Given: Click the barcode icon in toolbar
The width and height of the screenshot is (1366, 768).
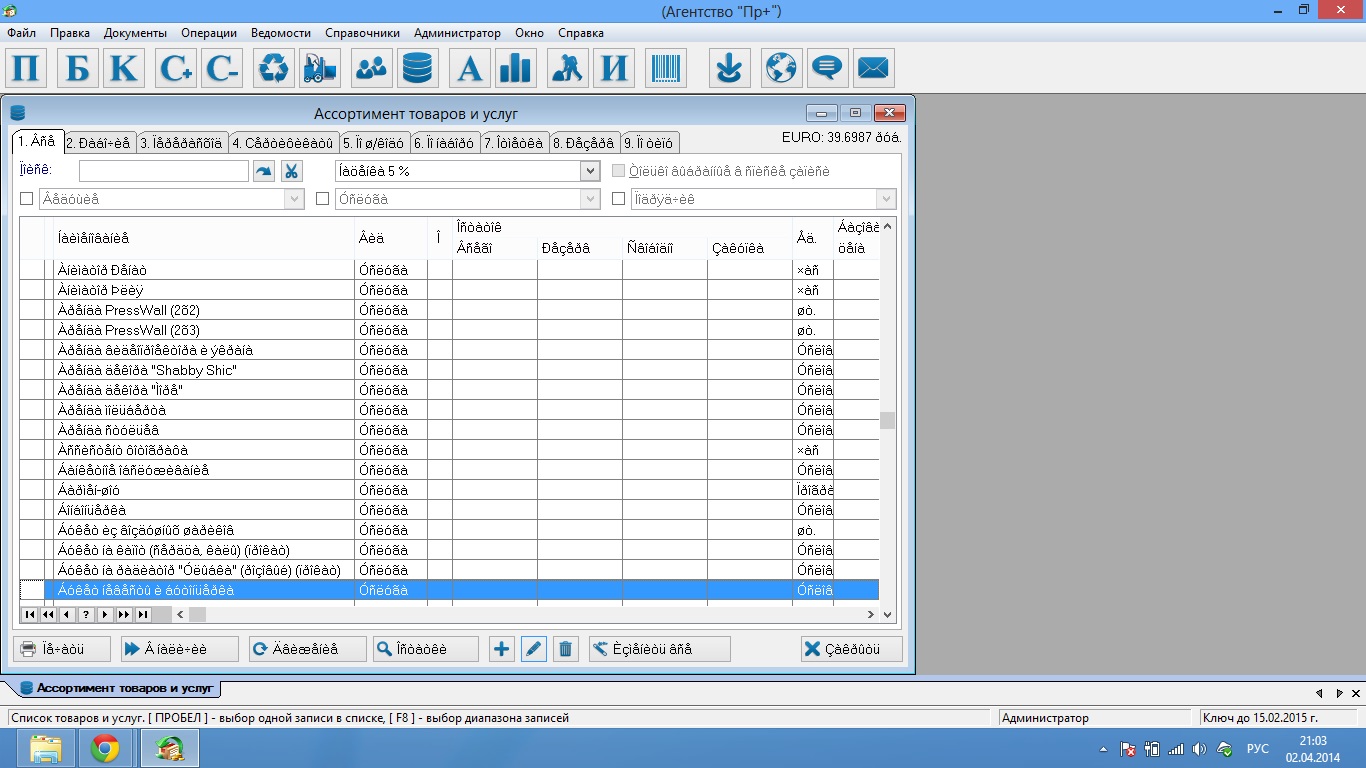Looking at the screenshot, I should point(665,68).
